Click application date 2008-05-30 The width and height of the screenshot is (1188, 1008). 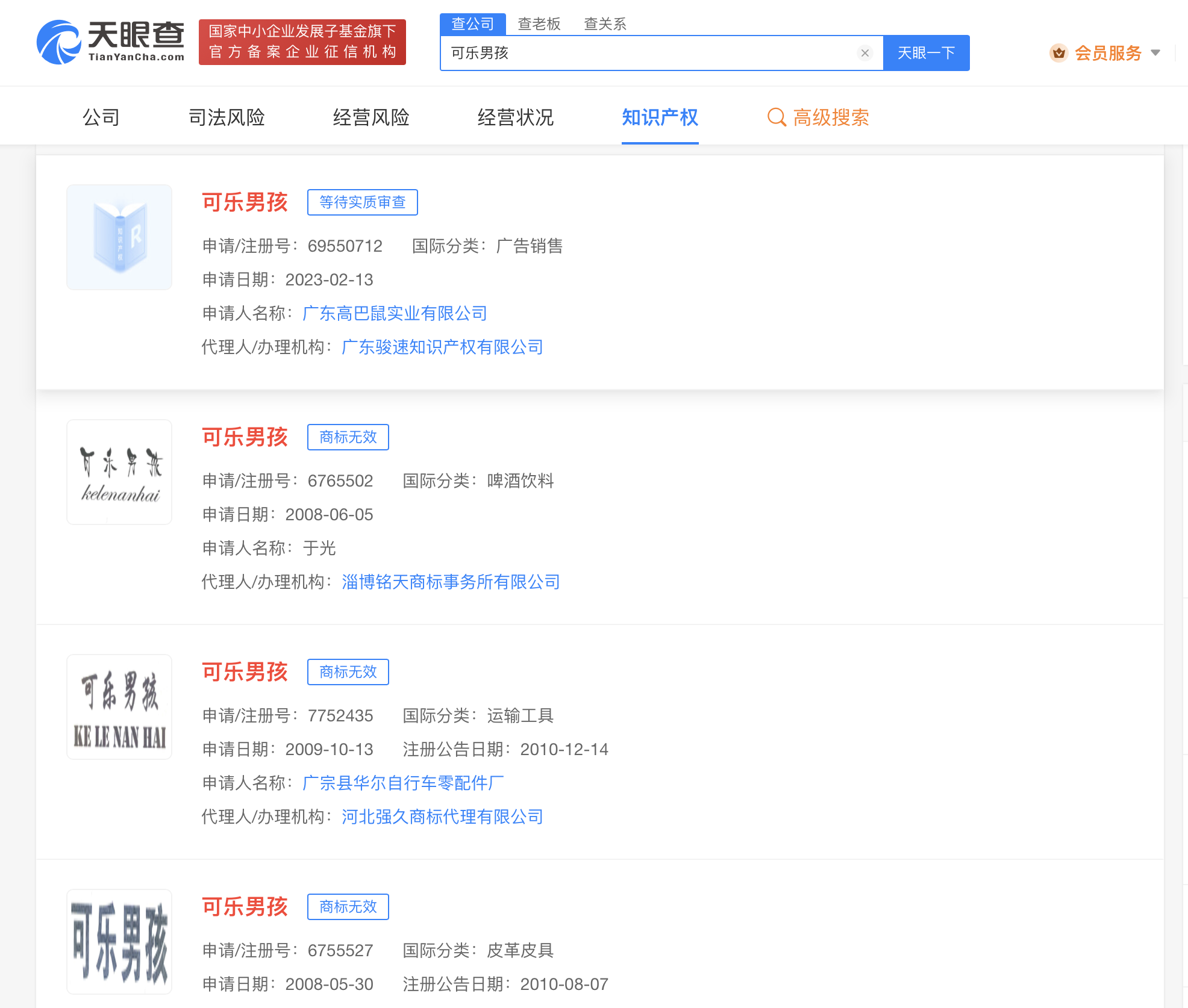coord(330,984)
